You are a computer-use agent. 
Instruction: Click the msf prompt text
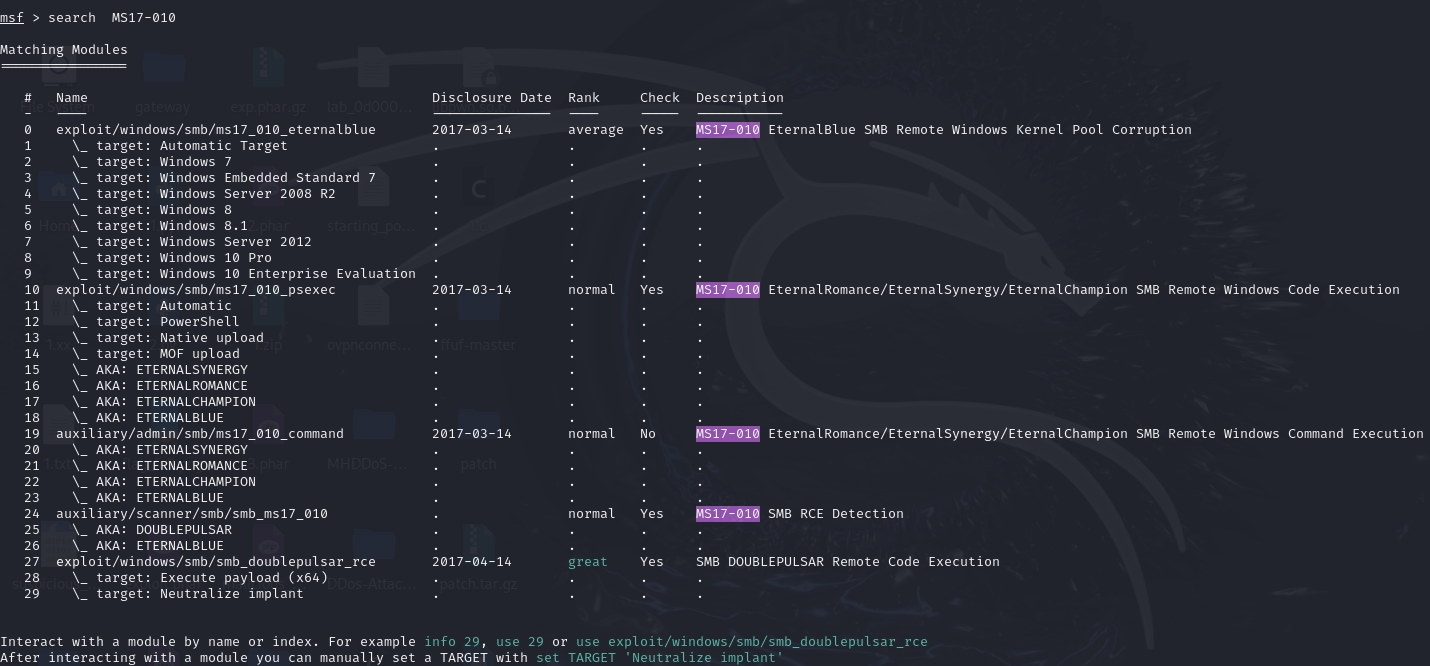12,18
